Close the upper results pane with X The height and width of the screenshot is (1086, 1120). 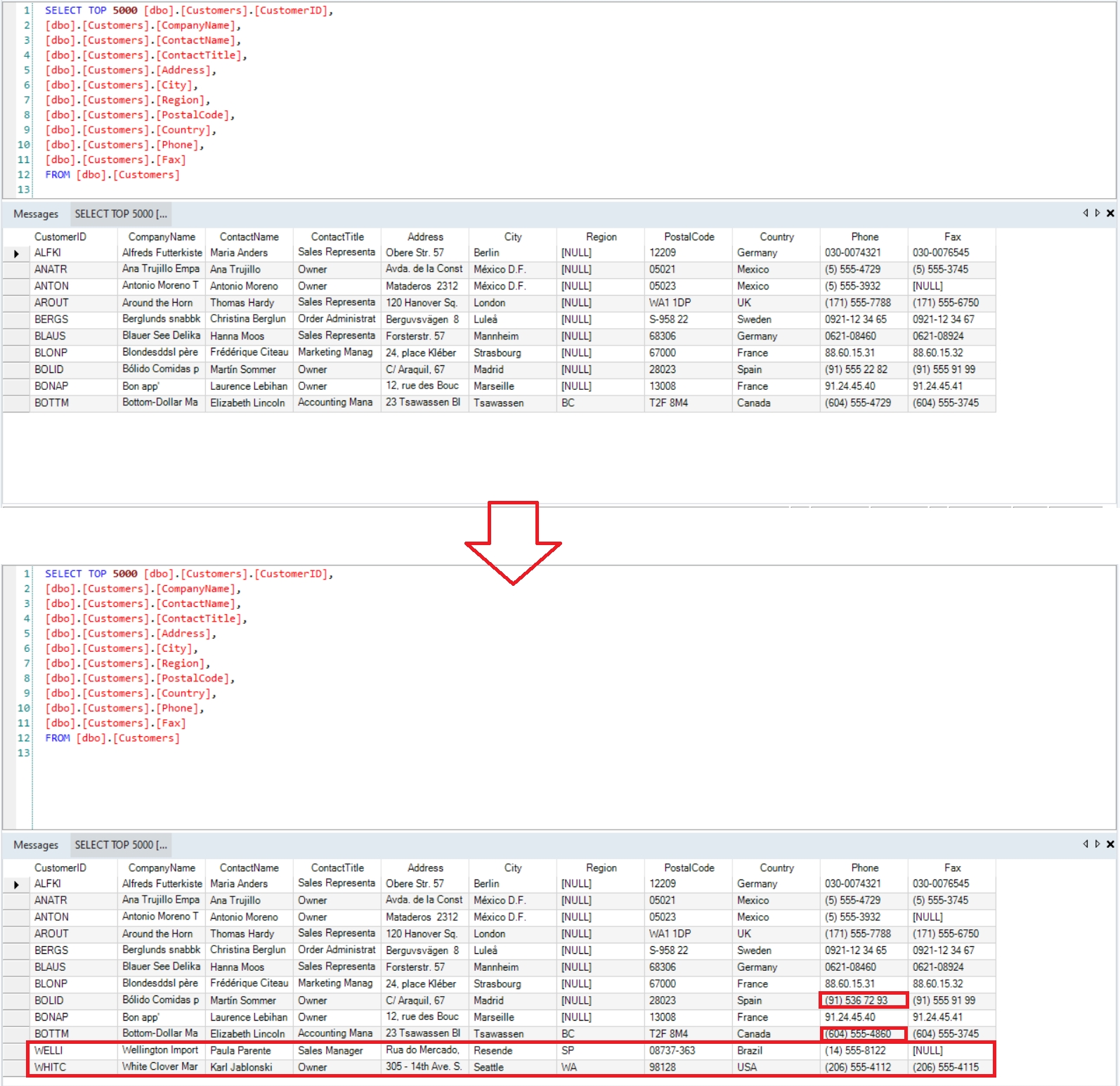pos(1110,213)
